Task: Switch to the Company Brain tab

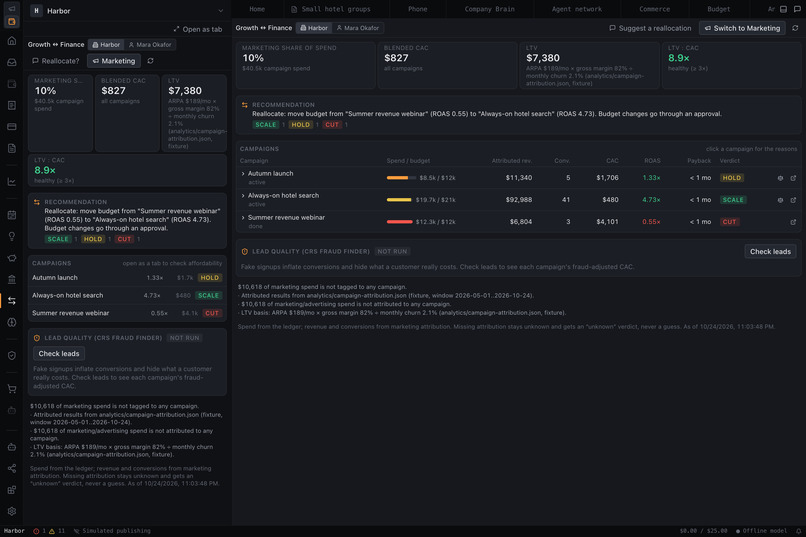Action: [x=489, y=9]
